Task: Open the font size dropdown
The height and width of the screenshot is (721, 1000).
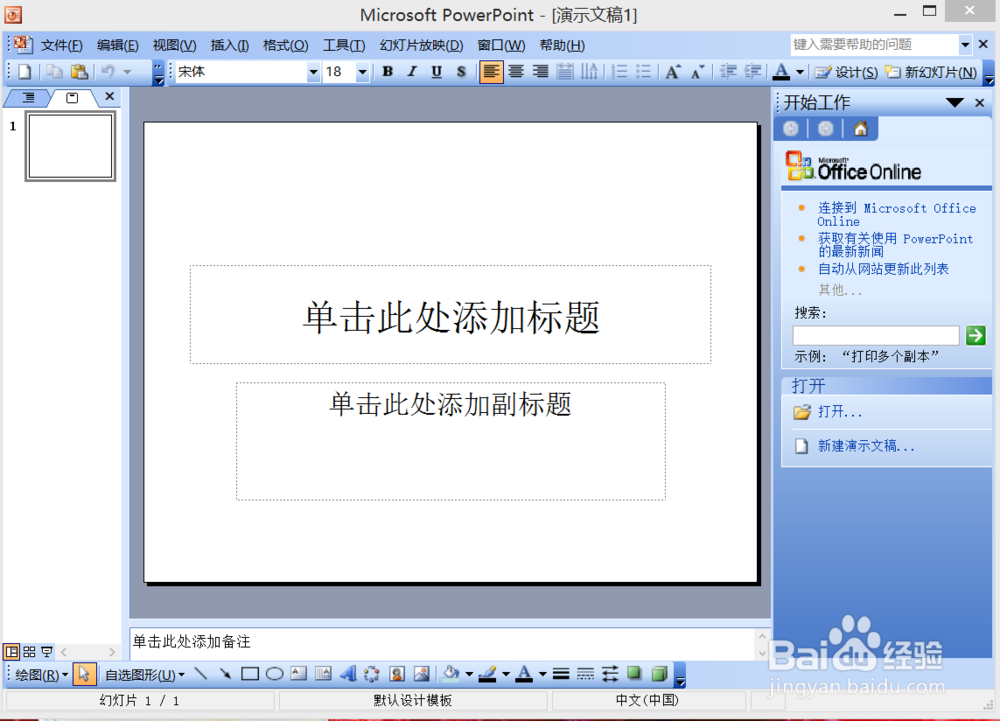Action: click(361, 71)
